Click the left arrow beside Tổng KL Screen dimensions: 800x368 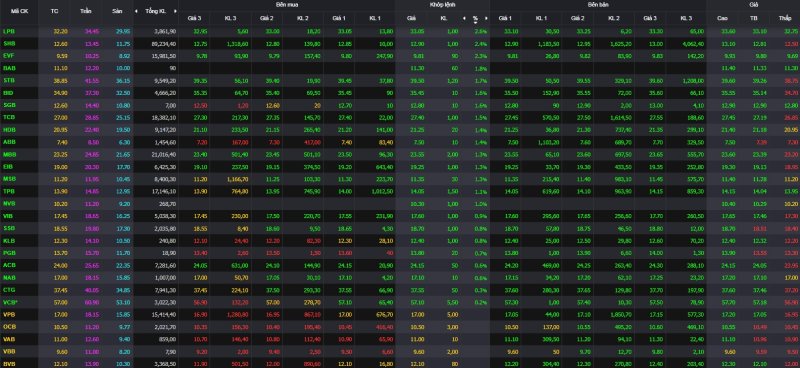[x=136, y=11]
